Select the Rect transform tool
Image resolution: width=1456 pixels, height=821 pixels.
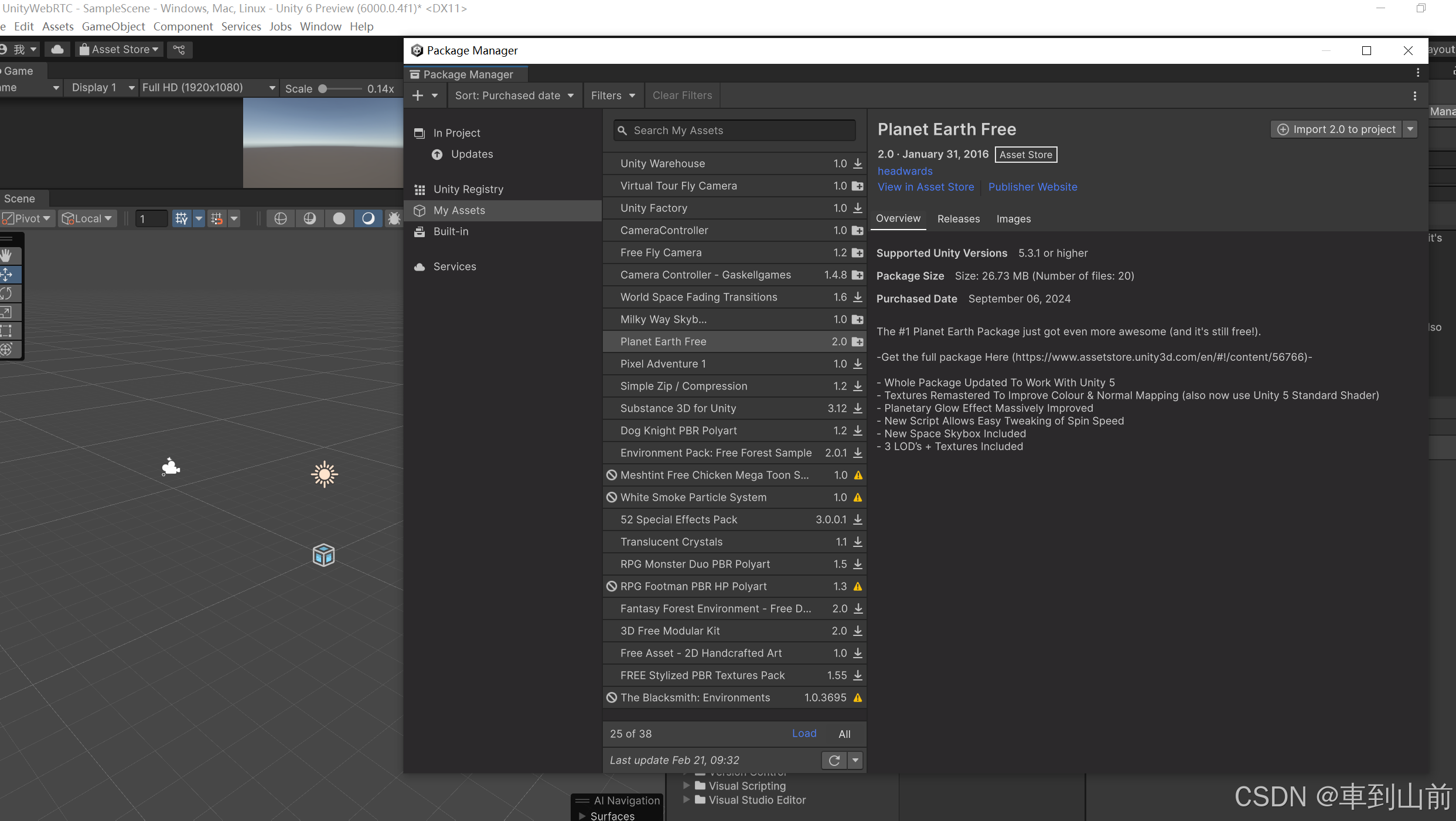pyautogui.click(x=7, y=331)
